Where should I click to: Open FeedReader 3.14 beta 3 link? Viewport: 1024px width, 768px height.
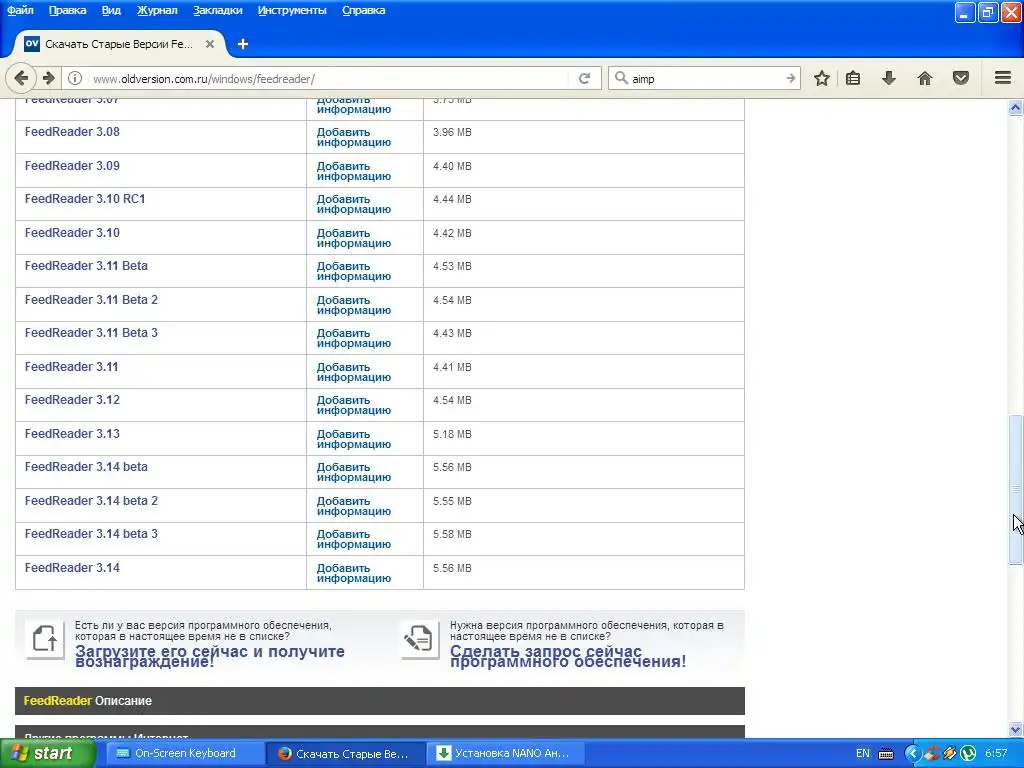click(x=91, y=534)
